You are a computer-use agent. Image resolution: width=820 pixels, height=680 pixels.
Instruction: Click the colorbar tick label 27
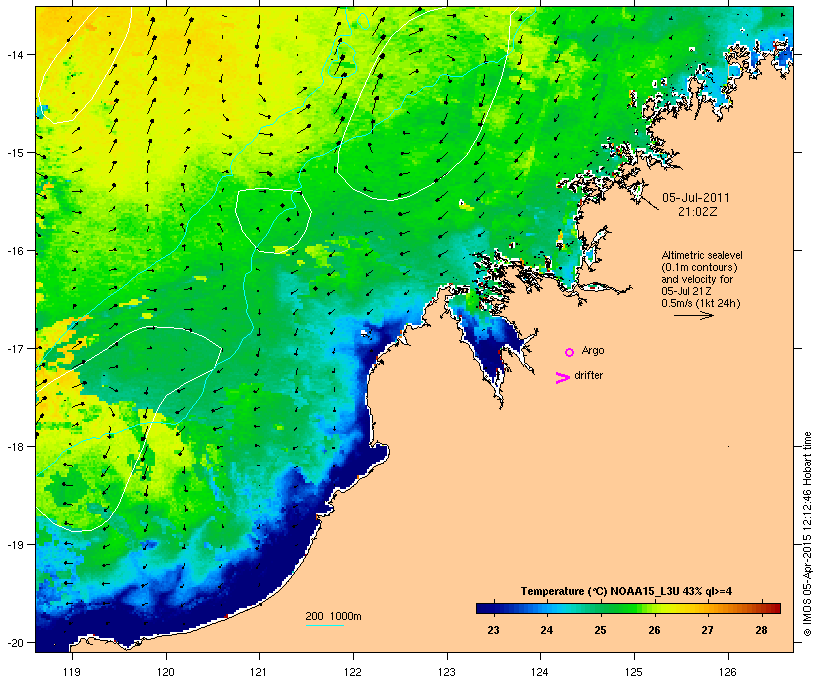click(x=708, y=630)
